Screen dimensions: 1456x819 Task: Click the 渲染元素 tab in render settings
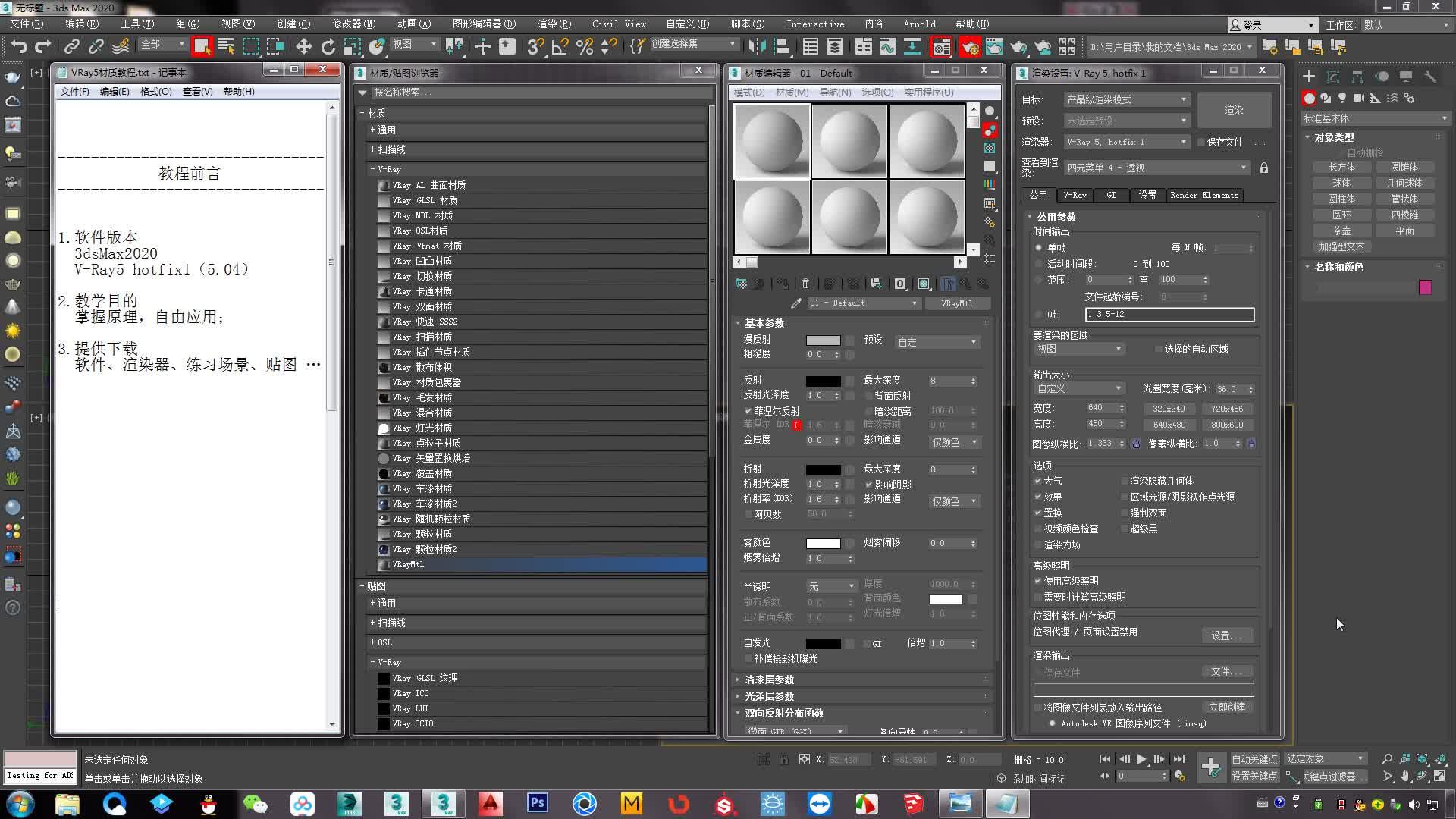pyautogui.click(x=1204, y=194)
